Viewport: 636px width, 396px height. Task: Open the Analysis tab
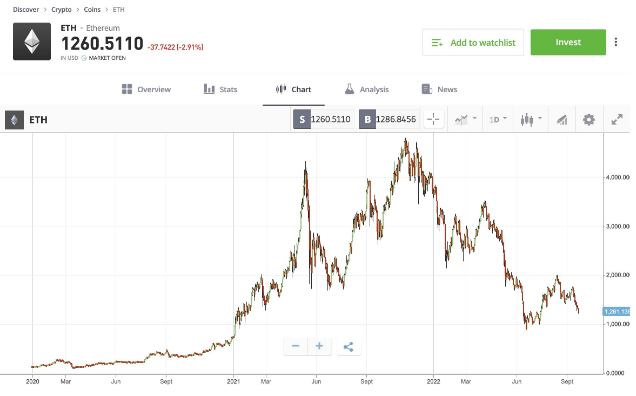pos(367,89)
